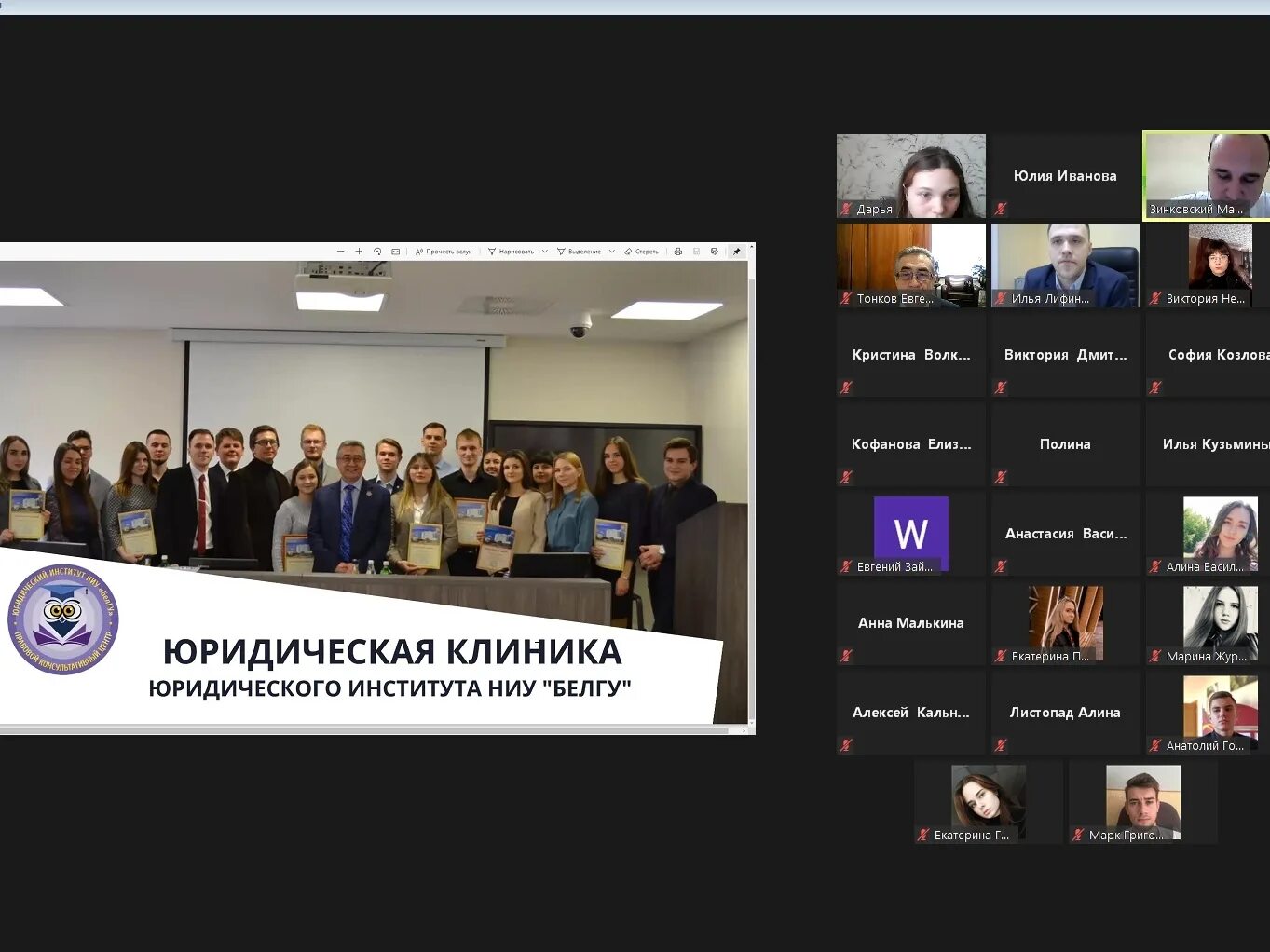Viewport: 1270px width, 952px height.
Task: Select the 'София Козлова' participant tile
Action: point(1208,355)
